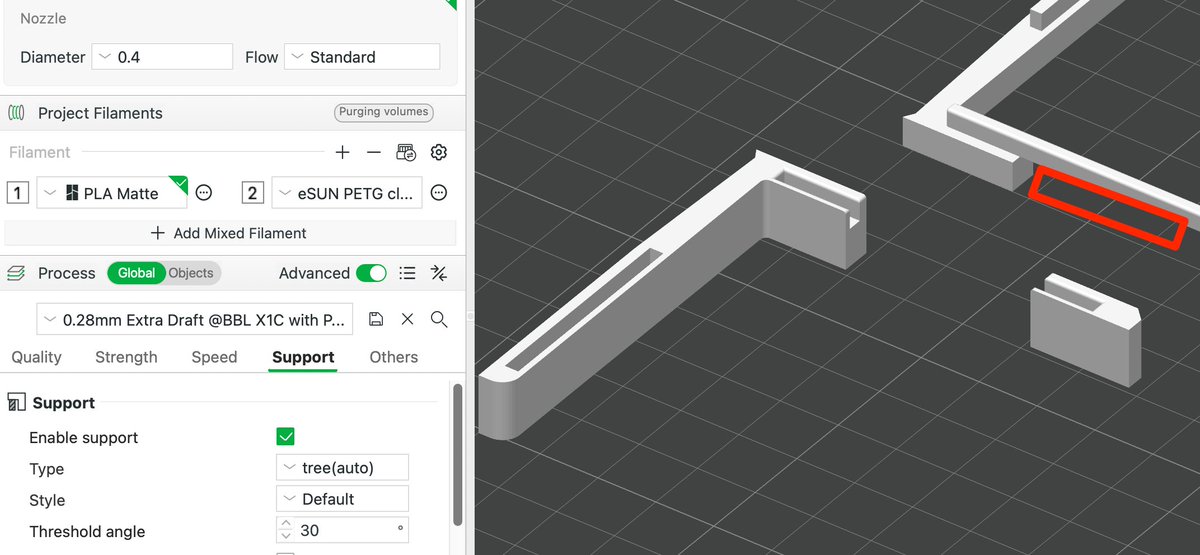Screen dimensions: 1200x555
Task: Open the 0.28mm Extra Draft preset dropdown
Action: coord(196,320)
